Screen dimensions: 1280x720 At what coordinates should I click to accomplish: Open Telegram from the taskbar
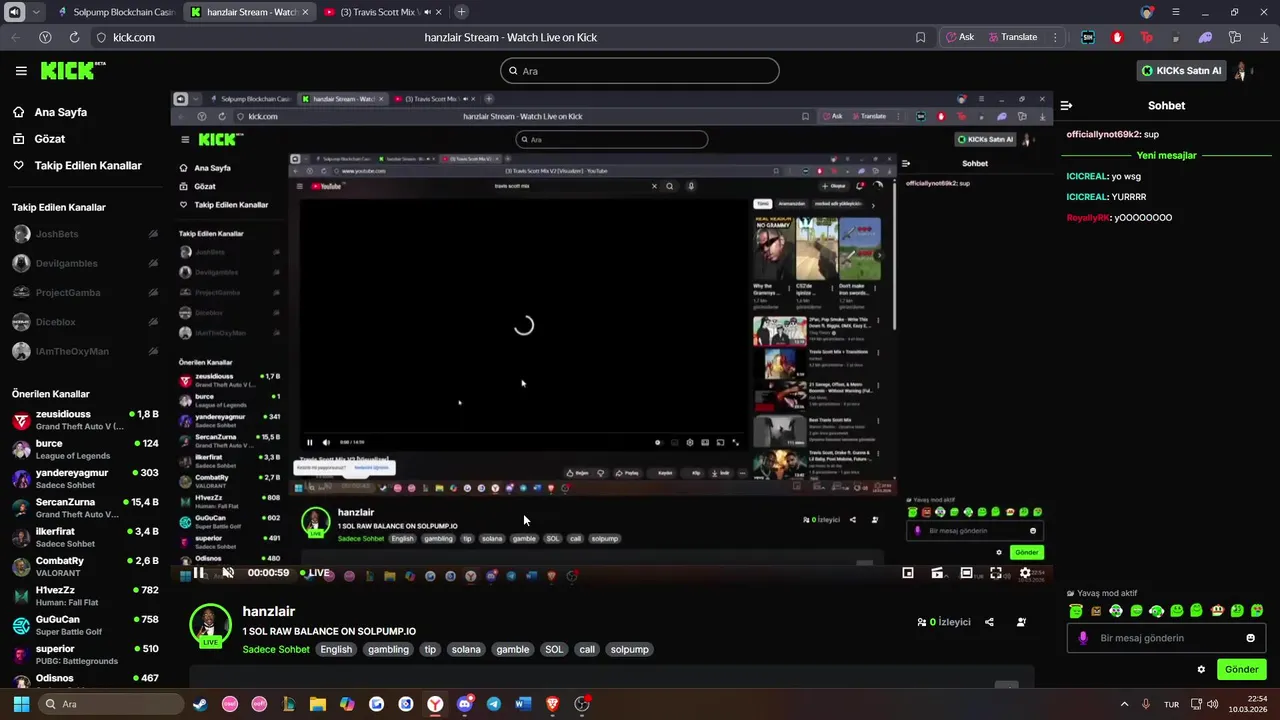pyautogui.click(x=494, y=704)
